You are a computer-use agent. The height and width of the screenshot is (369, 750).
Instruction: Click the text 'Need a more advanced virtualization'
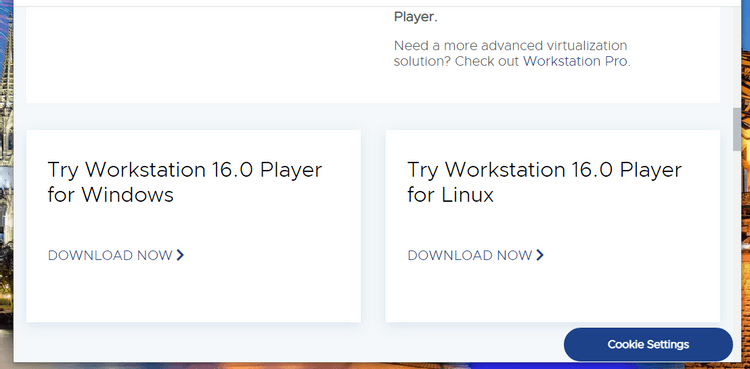coord(510,46)
